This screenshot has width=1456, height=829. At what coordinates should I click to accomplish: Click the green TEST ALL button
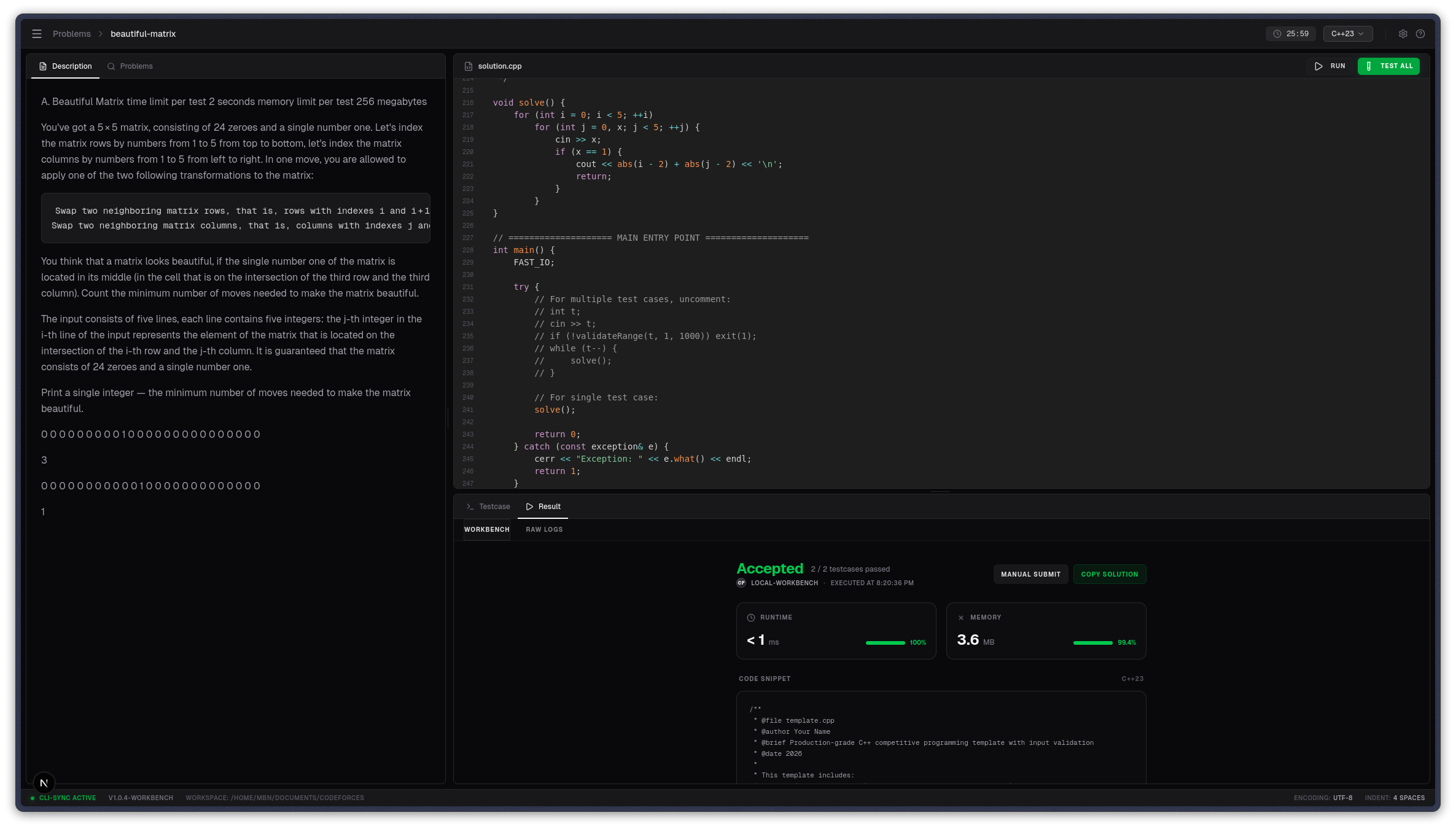click(x=1388, y=66)
